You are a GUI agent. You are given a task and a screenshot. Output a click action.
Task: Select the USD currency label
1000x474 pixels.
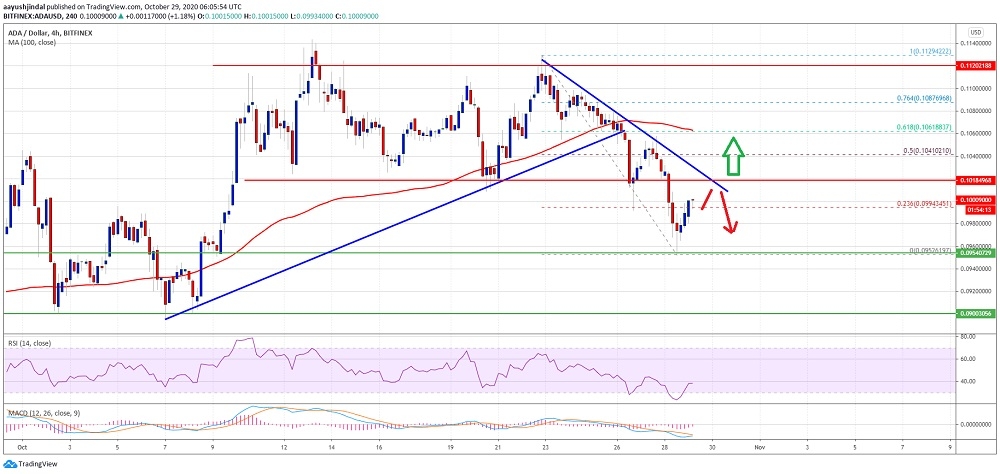click(975, 31)
